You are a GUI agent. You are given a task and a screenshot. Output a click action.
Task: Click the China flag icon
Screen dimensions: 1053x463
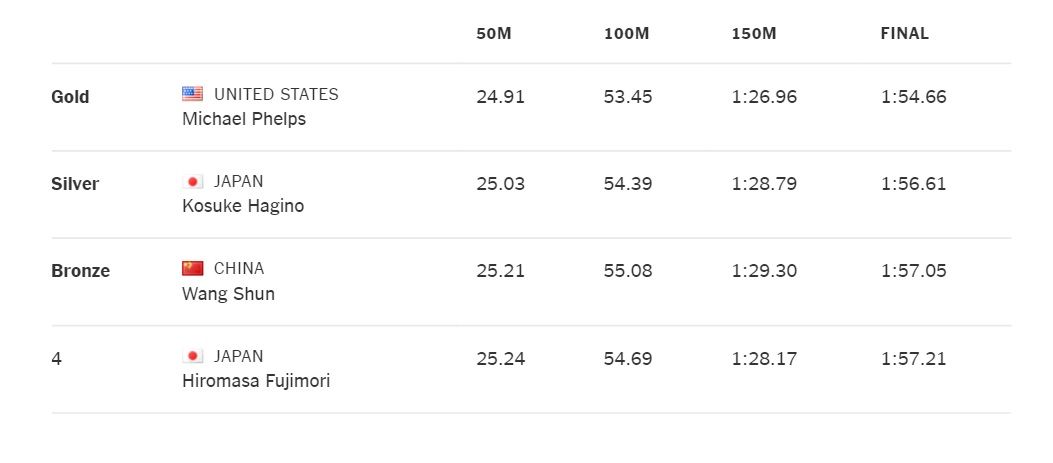coord(193,268)
